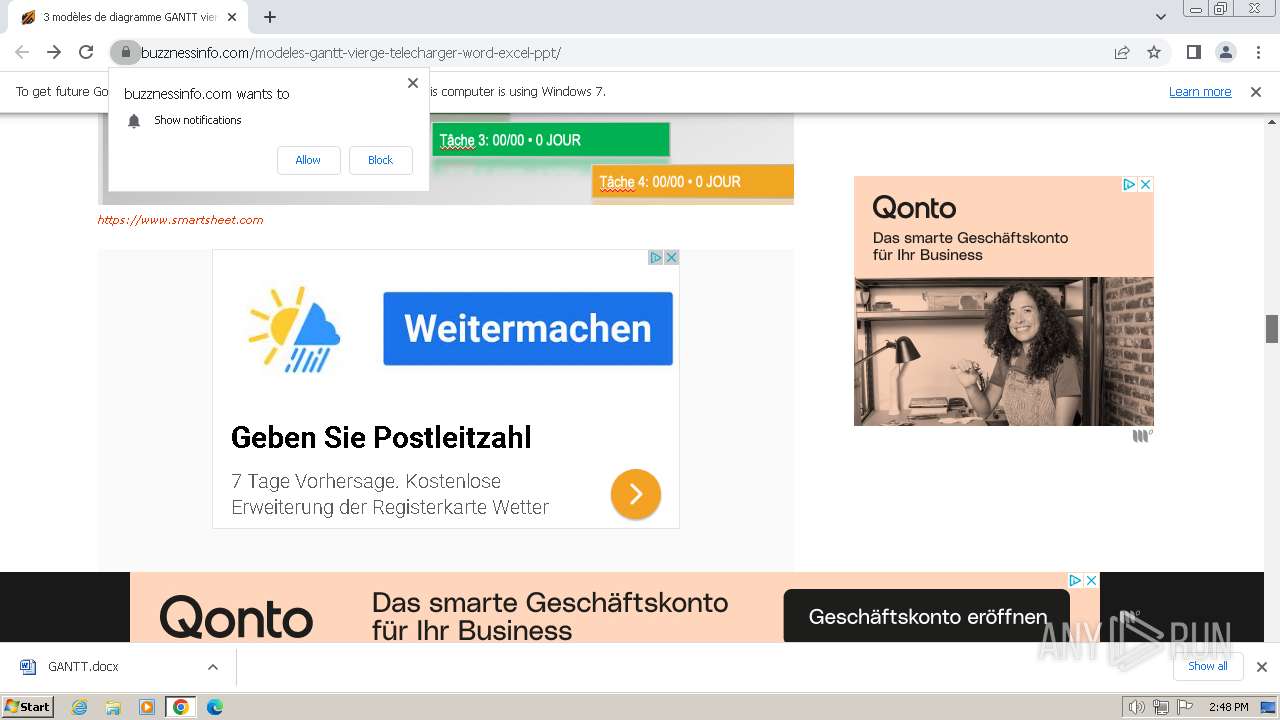
Task: Click the system clock showing 2:48 PM
Action: (x=1228, y=707)
